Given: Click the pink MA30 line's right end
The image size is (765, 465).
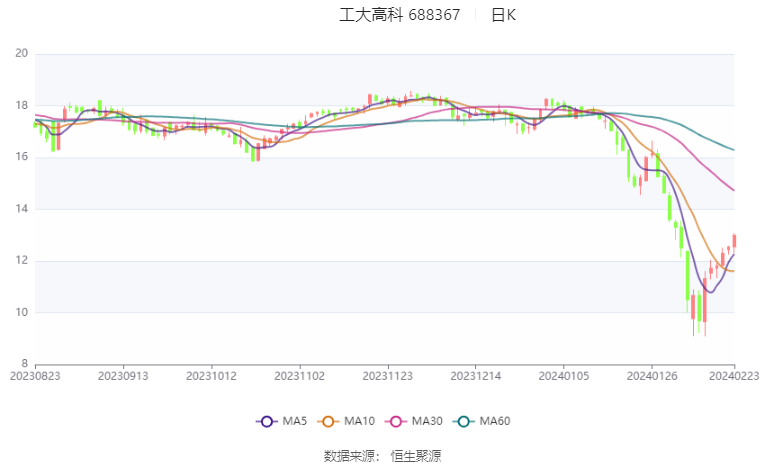Looking at the screenshot, I should click(733, 190).
